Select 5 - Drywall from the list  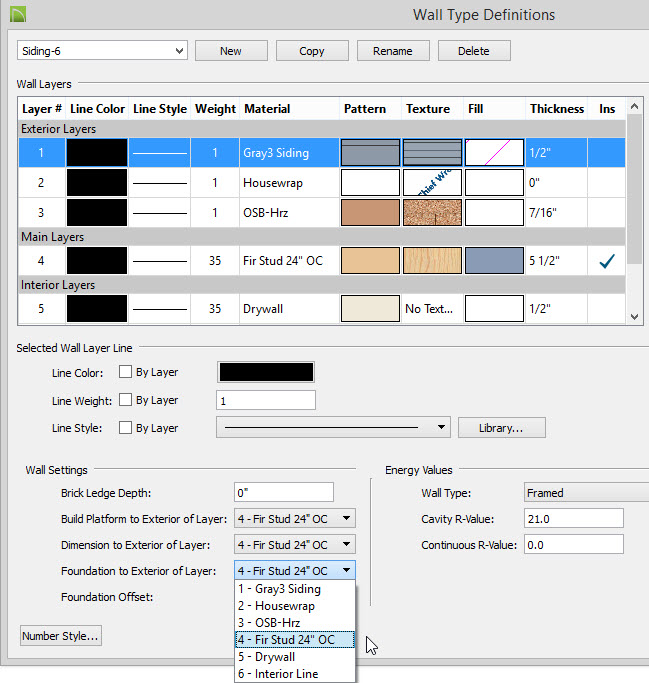point(295,657)
